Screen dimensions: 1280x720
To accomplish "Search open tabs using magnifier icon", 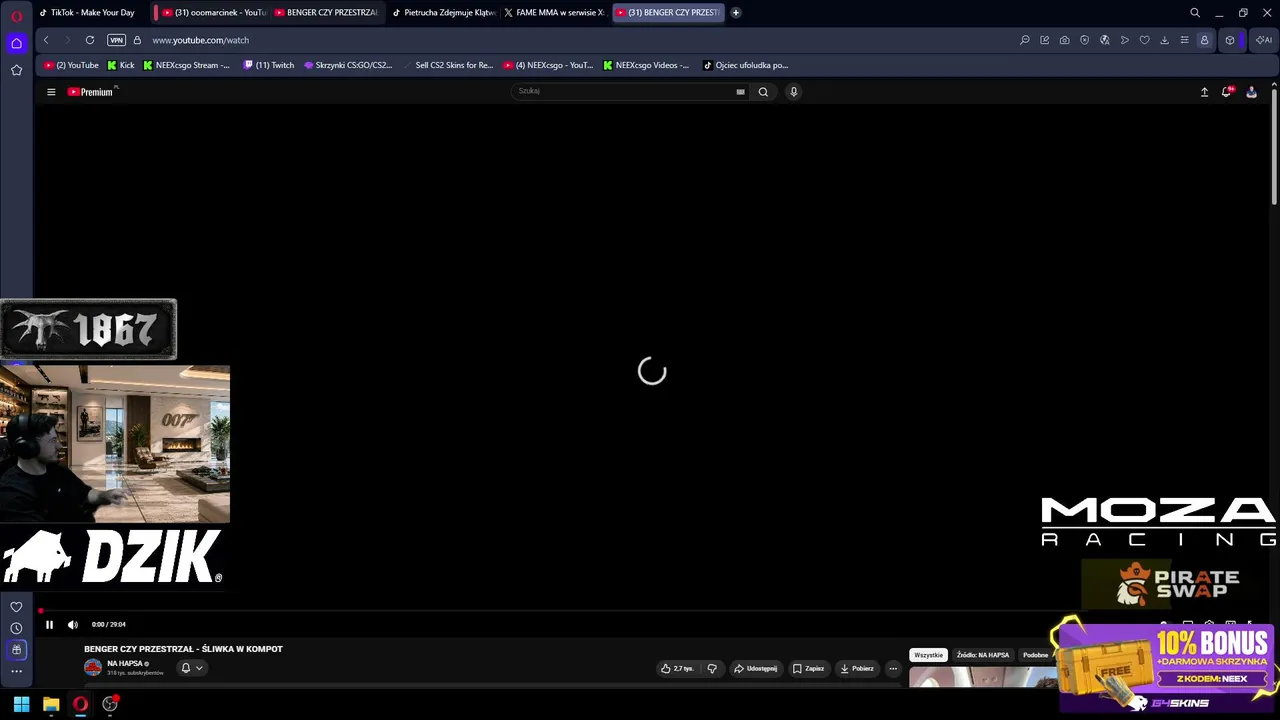I will click(1195, 13).
